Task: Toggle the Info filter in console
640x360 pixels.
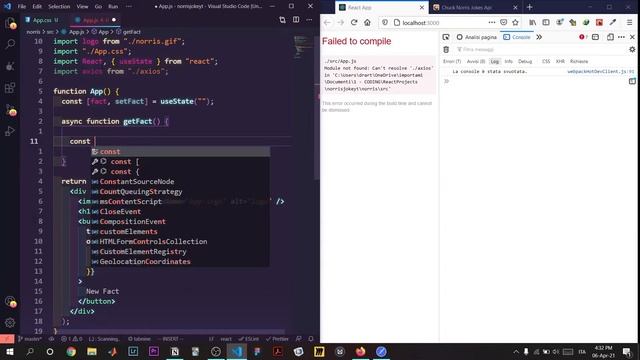Action: [509, 61]
